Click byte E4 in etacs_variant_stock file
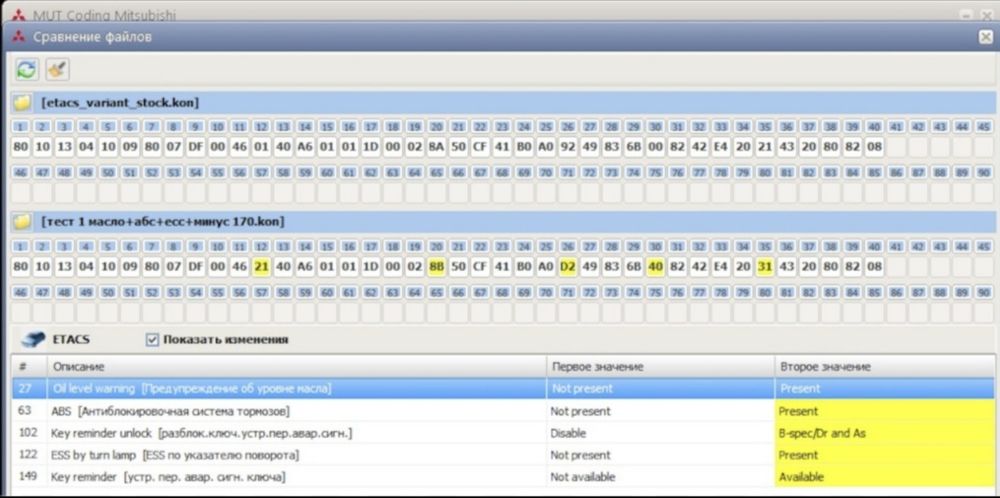Viewport: 1000px width, 498px height. [x=721, y=147]
